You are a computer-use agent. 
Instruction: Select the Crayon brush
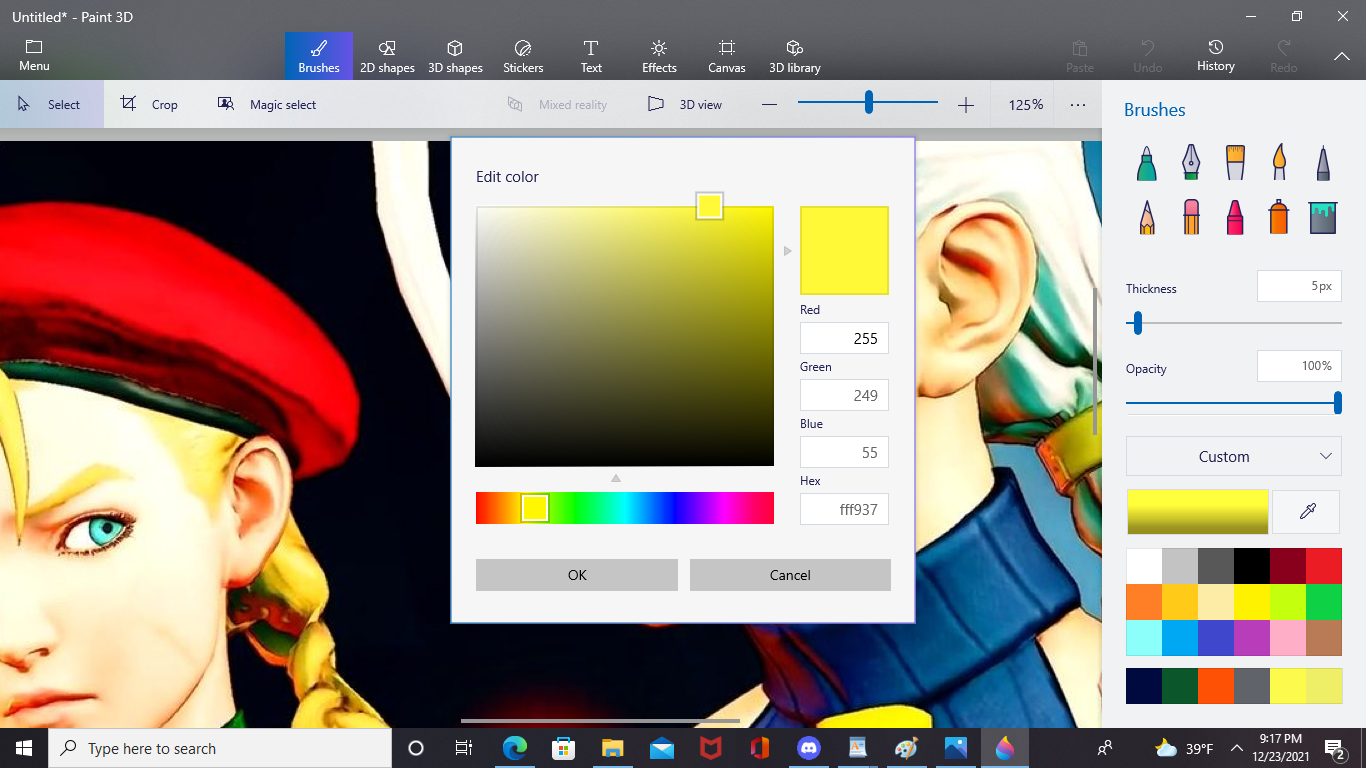coord(1234,216)
